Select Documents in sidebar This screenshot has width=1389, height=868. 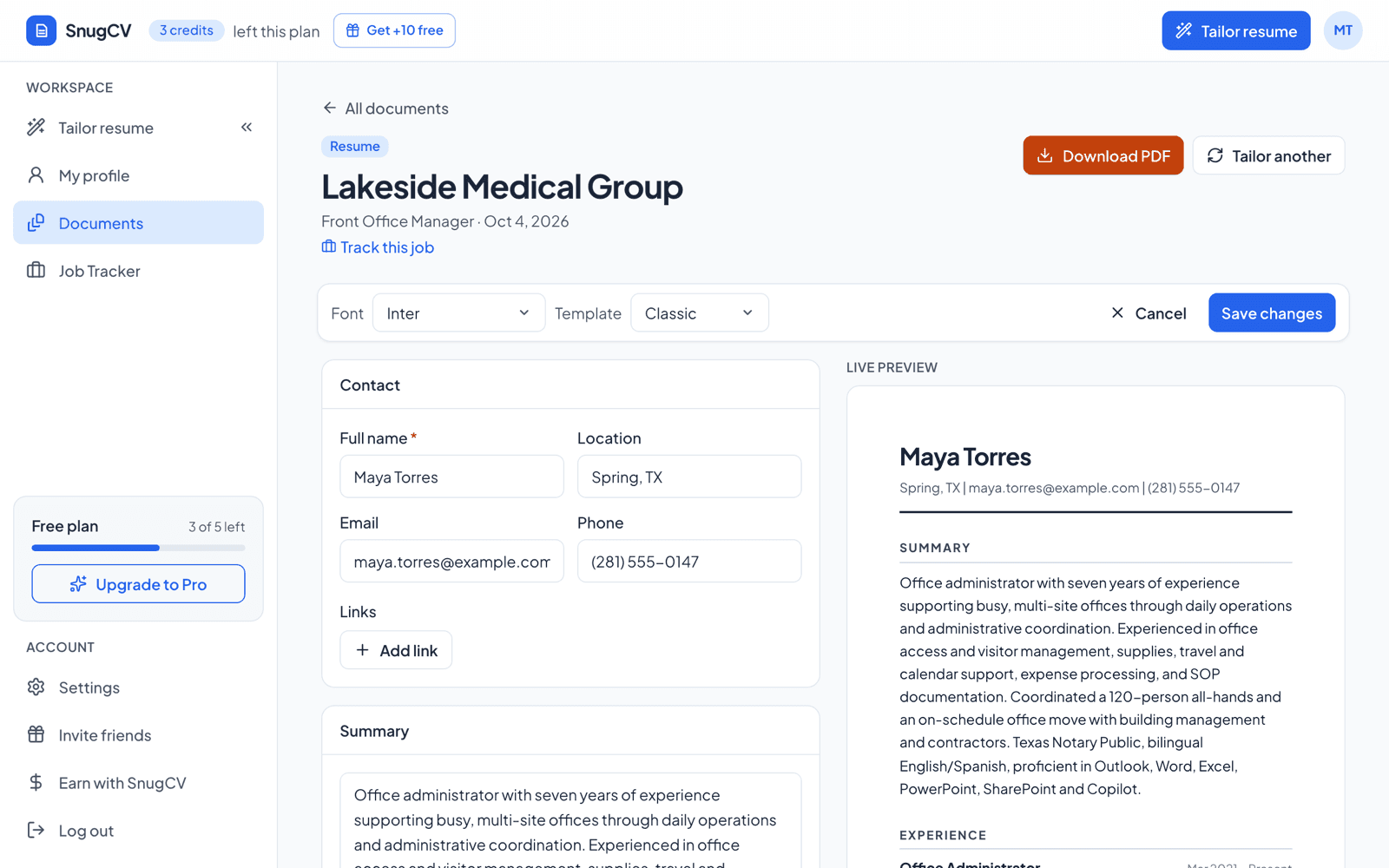[x=138, y=223]
